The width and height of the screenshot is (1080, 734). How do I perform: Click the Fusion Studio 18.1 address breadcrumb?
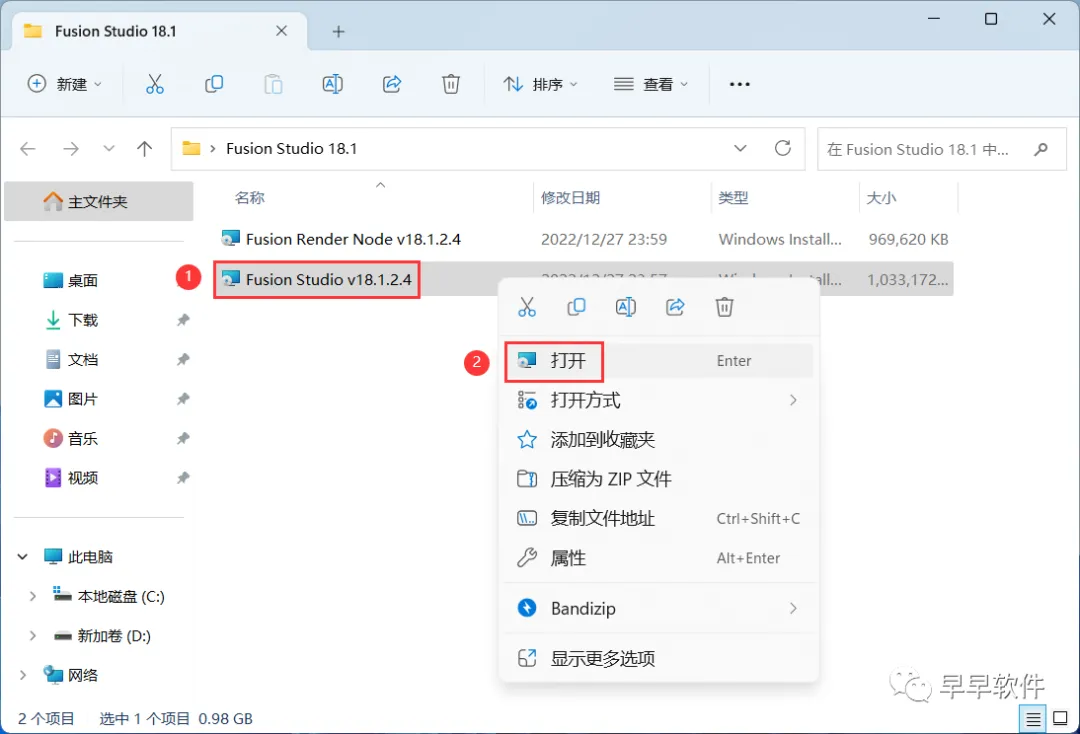291,149
